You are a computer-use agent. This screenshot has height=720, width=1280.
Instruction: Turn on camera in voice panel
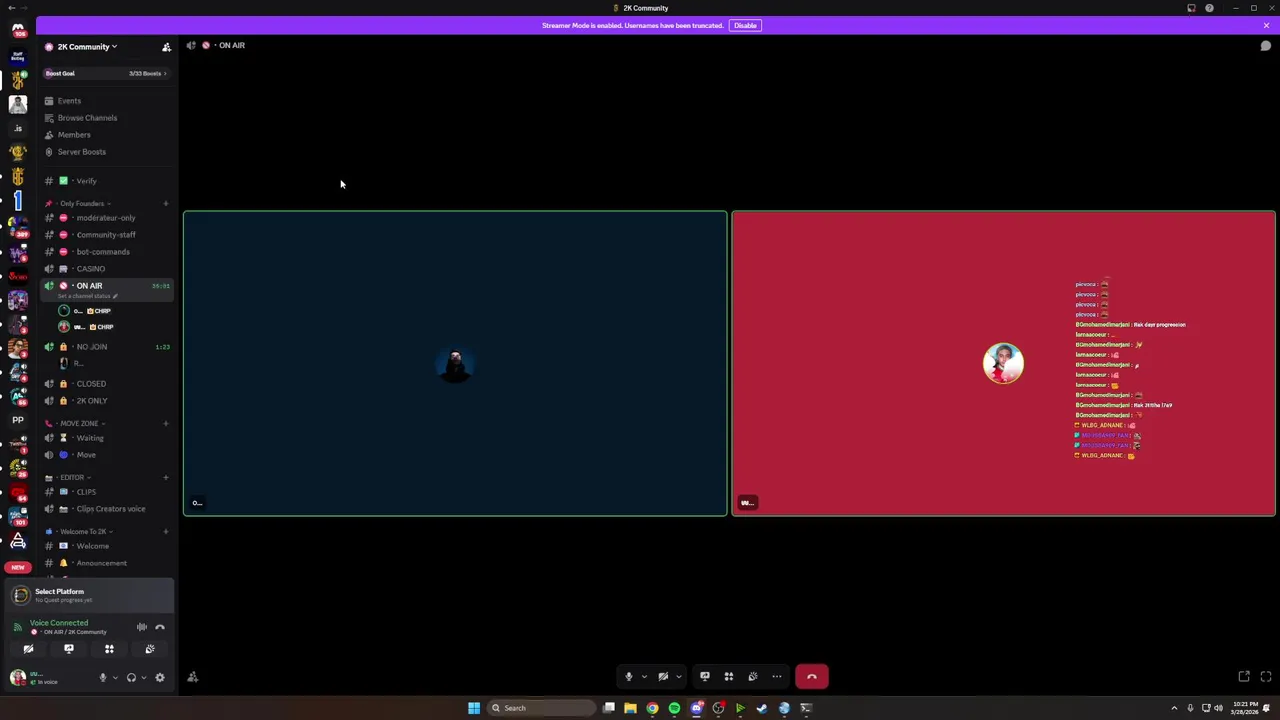[x=28, y=649]
